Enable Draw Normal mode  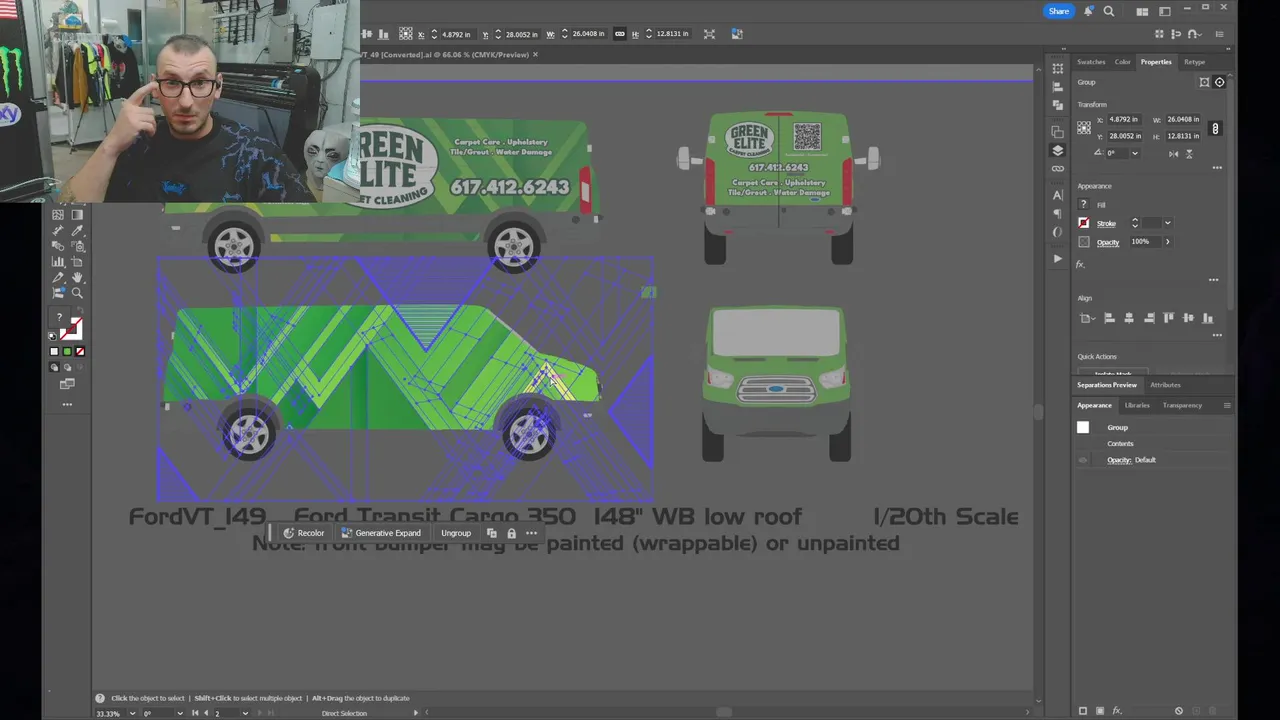tap(54, 367)
